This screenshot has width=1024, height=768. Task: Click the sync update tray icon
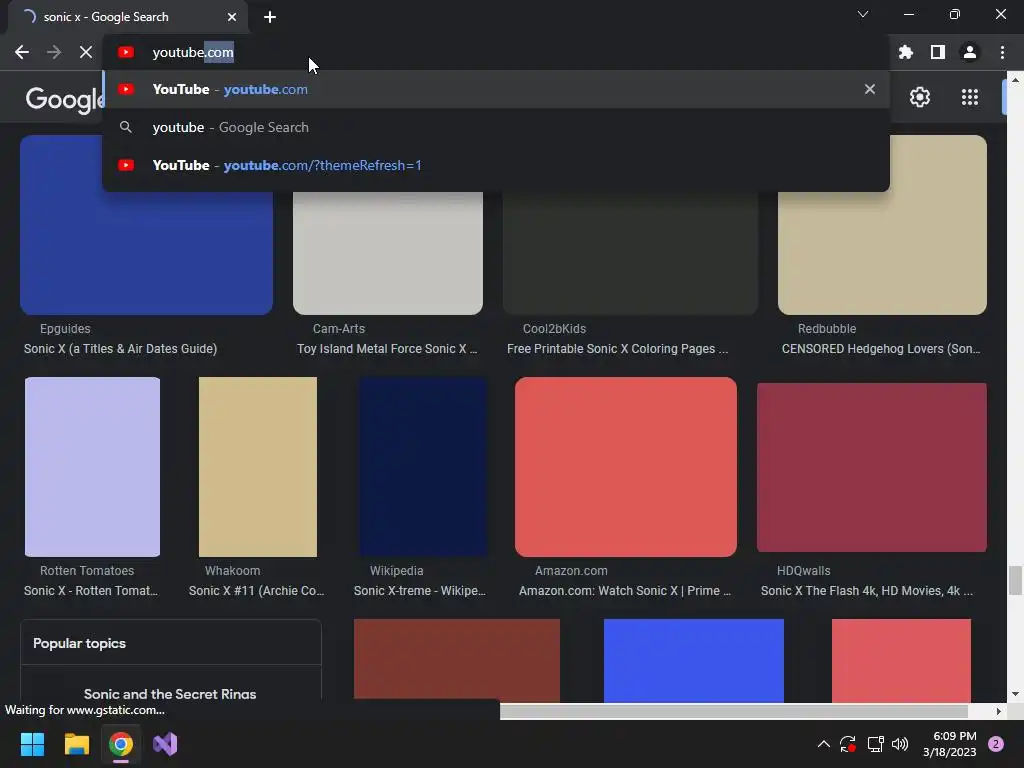[848, 744]
